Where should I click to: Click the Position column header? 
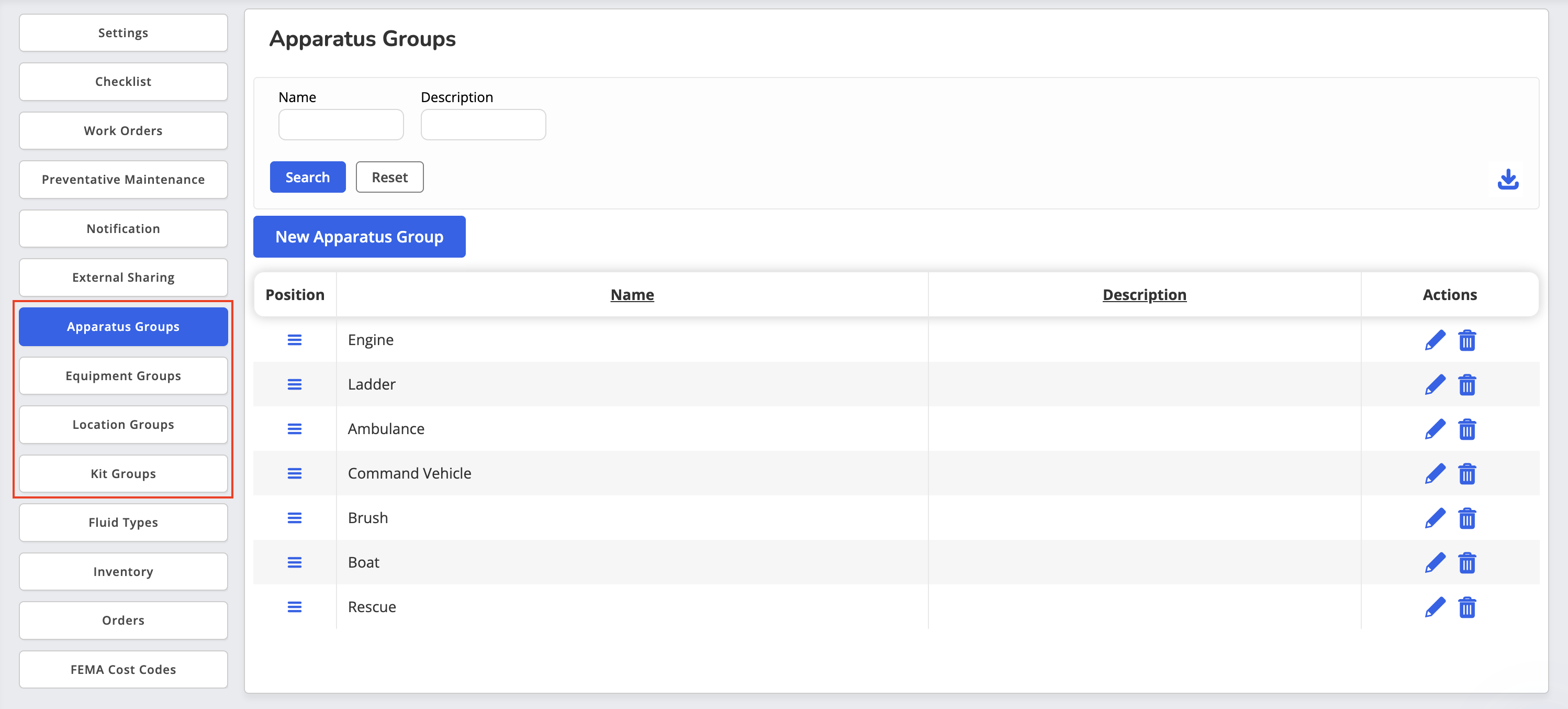click(x=295, y=295)
